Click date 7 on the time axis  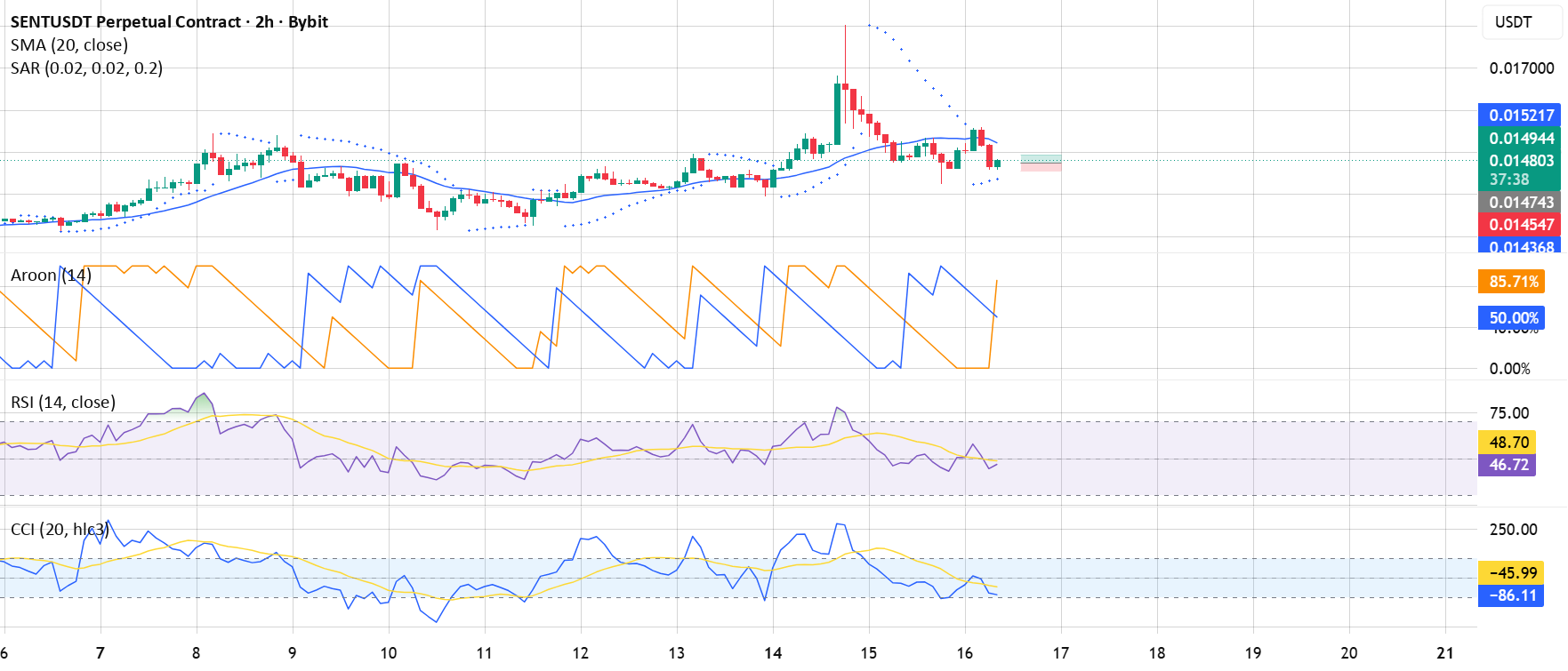[x=101, y=653]
